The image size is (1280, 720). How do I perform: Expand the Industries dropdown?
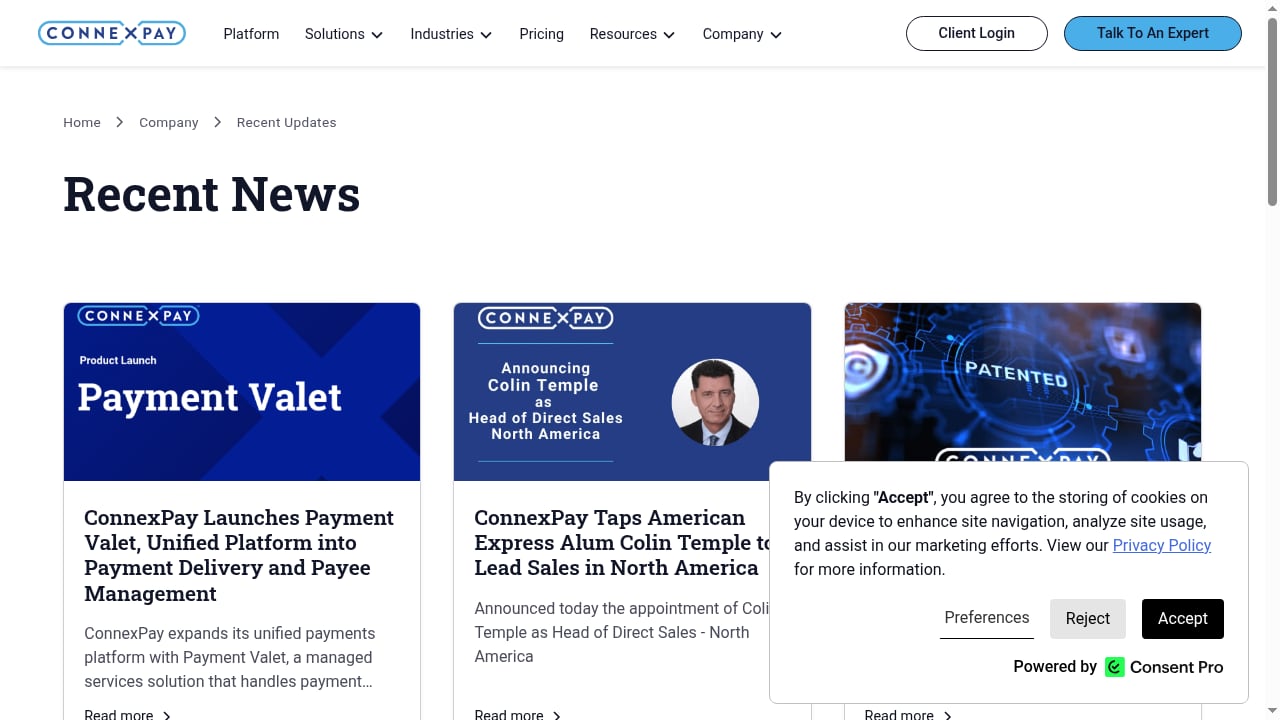coord(451,34)
